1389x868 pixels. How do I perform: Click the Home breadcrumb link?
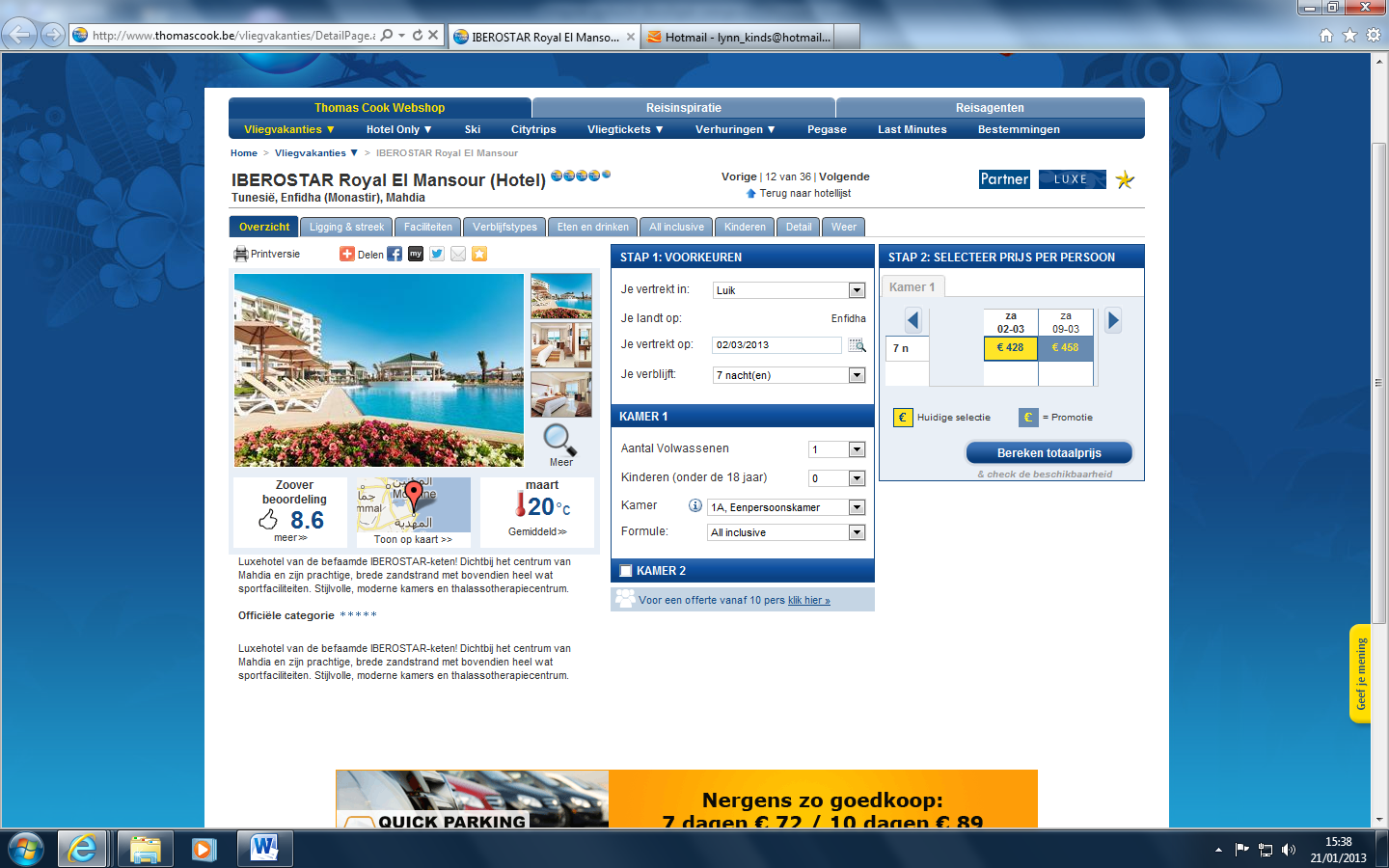244,153
